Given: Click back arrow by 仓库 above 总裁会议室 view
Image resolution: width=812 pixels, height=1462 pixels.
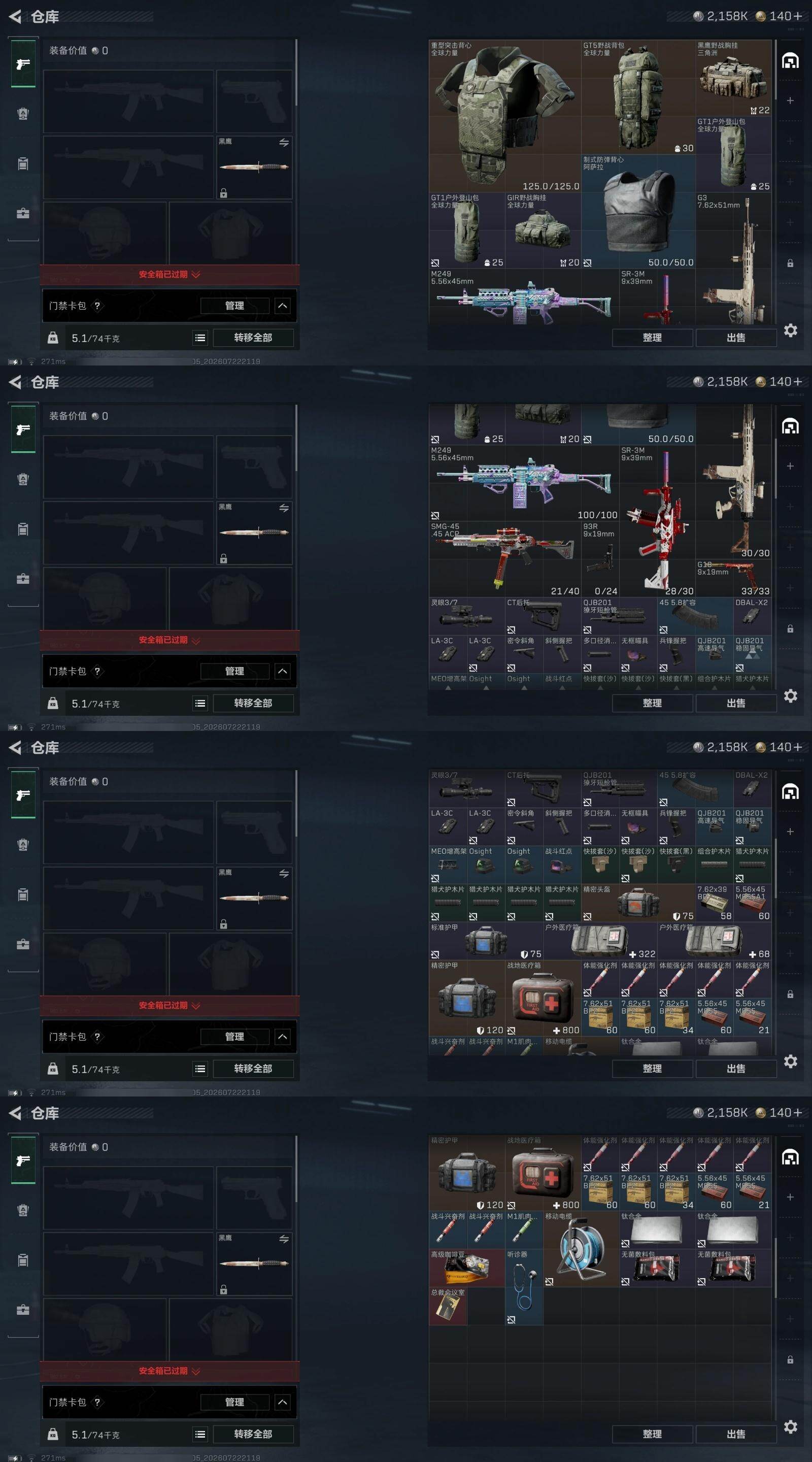Looking at the screenshot, I should point(15,1114).
